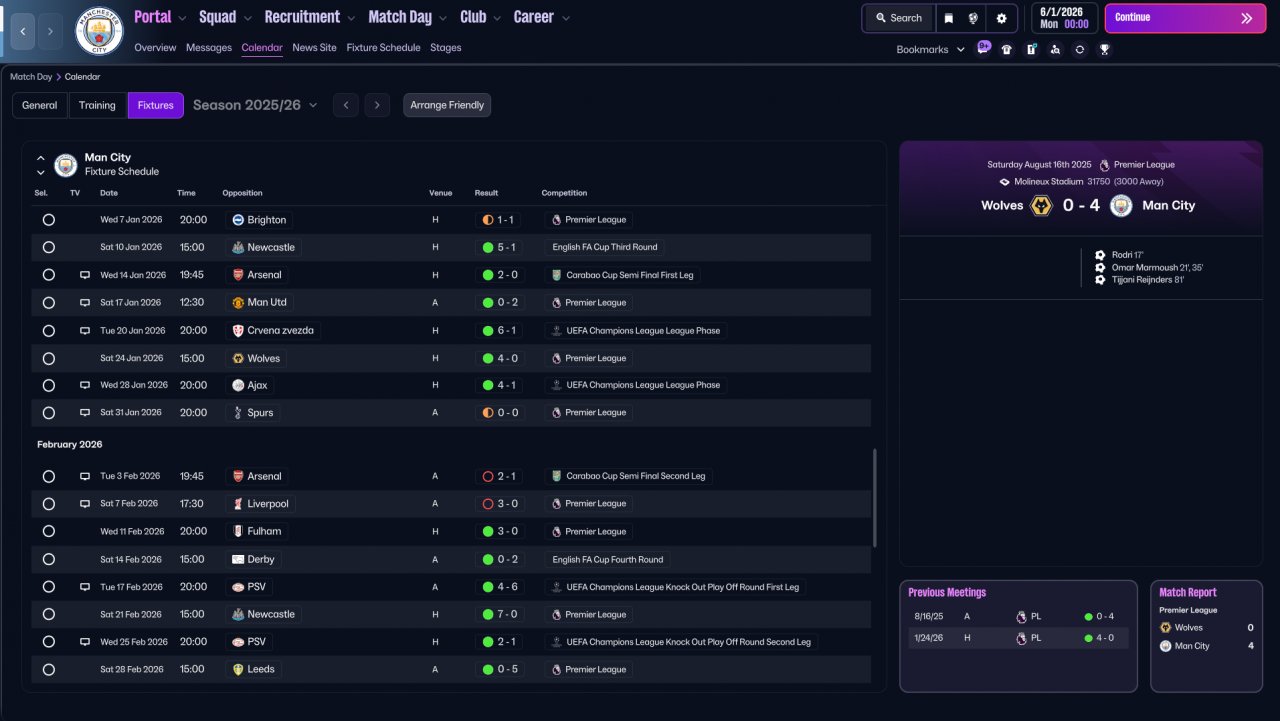Click the TV icon on Arsenal 14 Jan row
The width and height of the screenshot is (1280, 721).
point(85,275)
